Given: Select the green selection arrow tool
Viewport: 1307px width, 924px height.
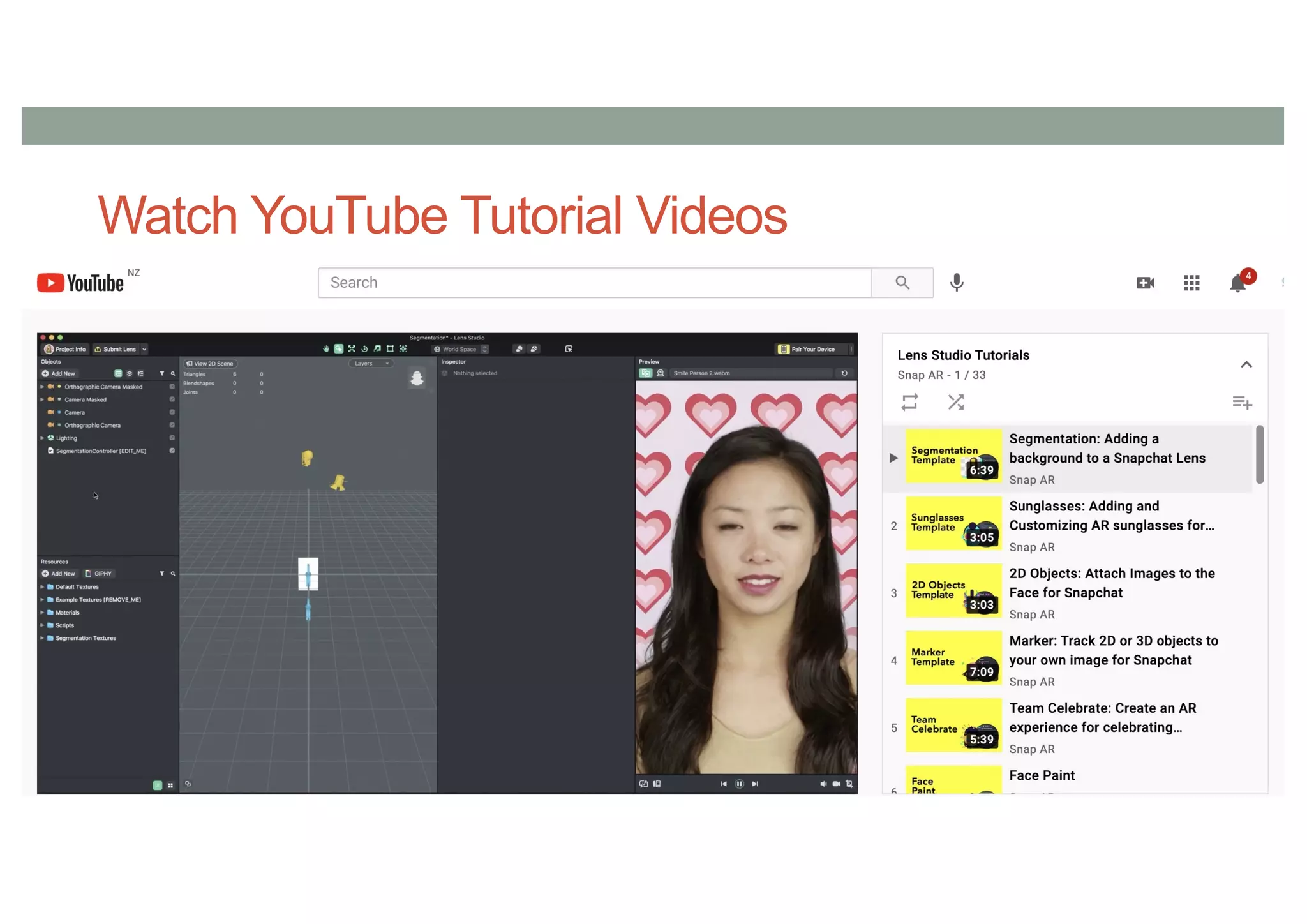Looking at the screenshot, I should tap(339, 349).
